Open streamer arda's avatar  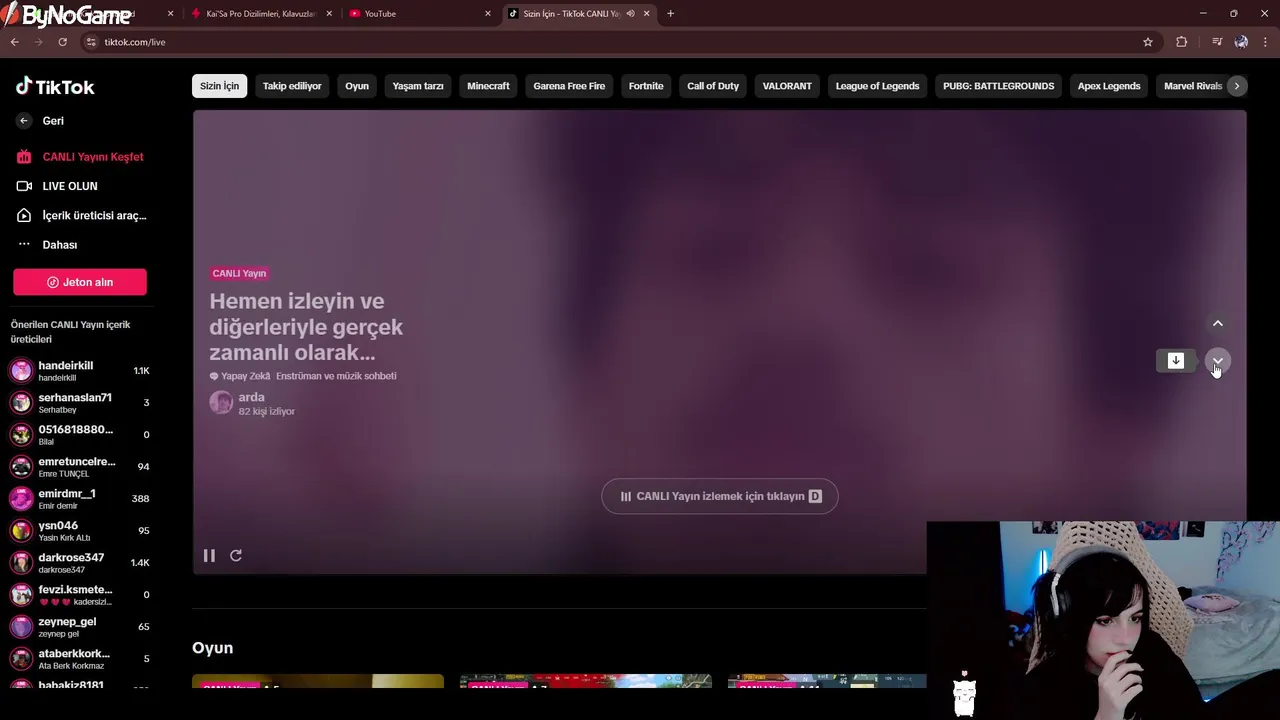[x=221, y=403]
